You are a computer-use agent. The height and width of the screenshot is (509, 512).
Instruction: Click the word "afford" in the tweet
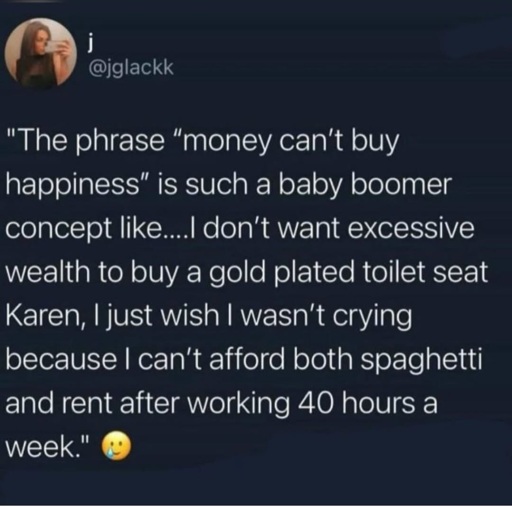click(247, 360)
